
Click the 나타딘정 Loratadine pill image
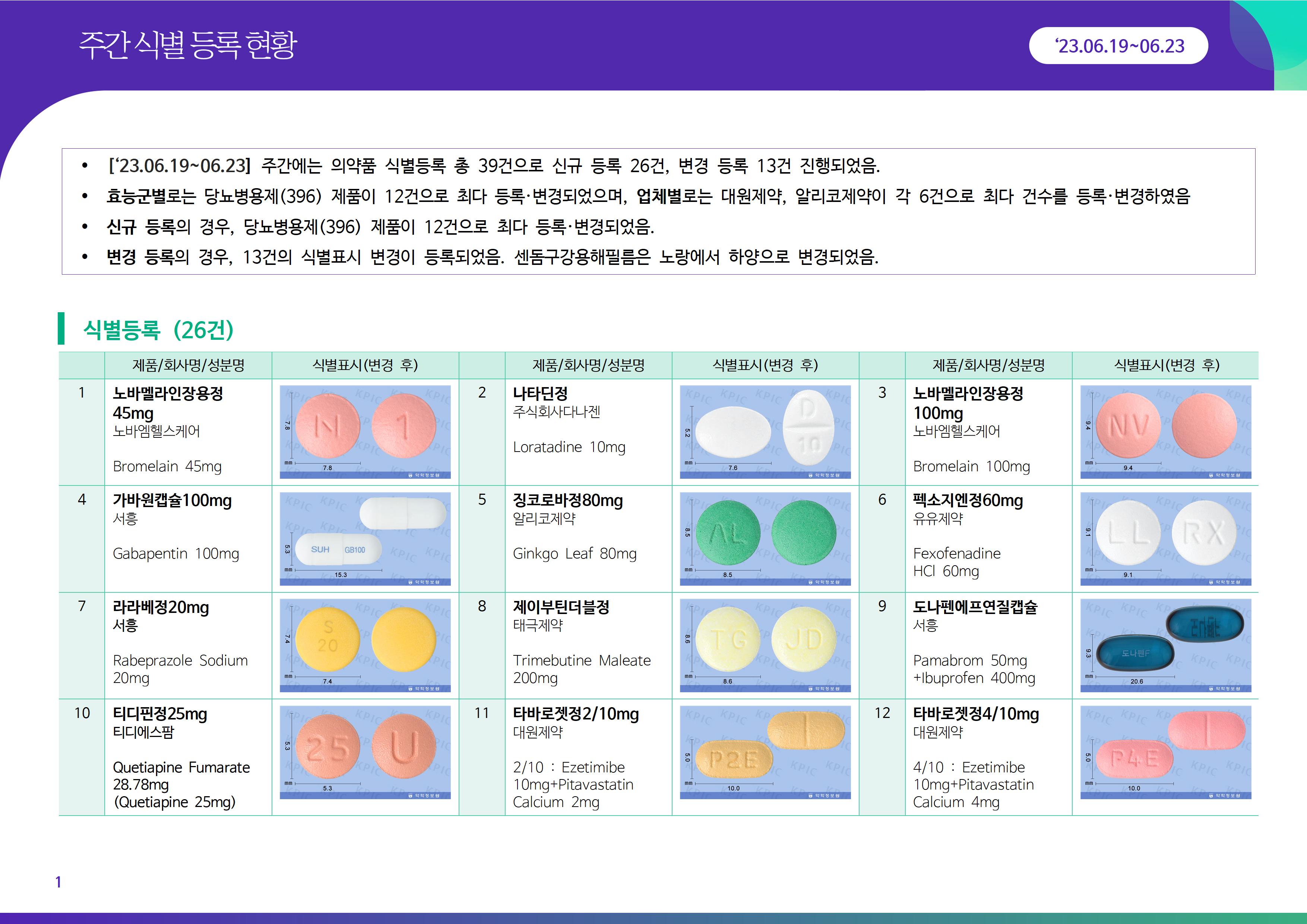[x=765, y=431]
